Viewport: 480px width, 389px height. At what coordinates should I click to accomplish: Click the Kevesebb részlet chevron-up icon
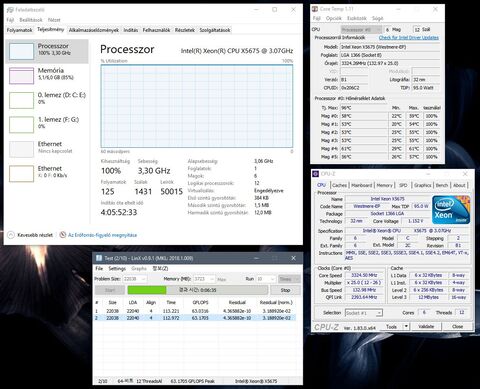point(11,235)
